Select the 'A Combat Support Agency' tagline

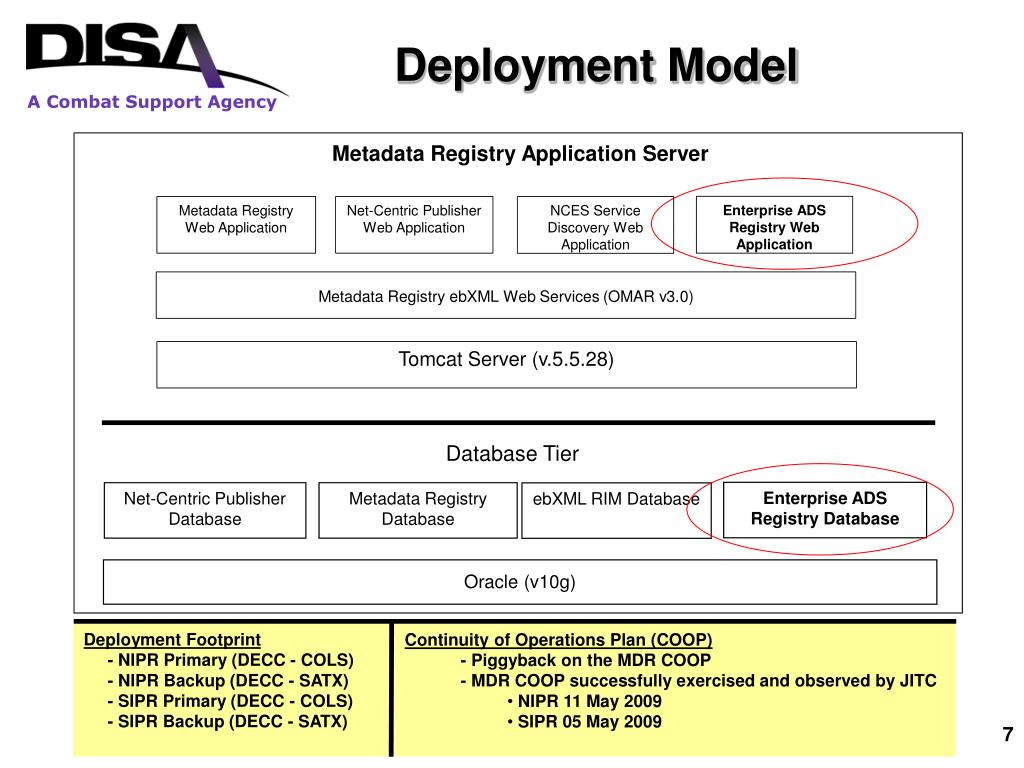[152, 102]
